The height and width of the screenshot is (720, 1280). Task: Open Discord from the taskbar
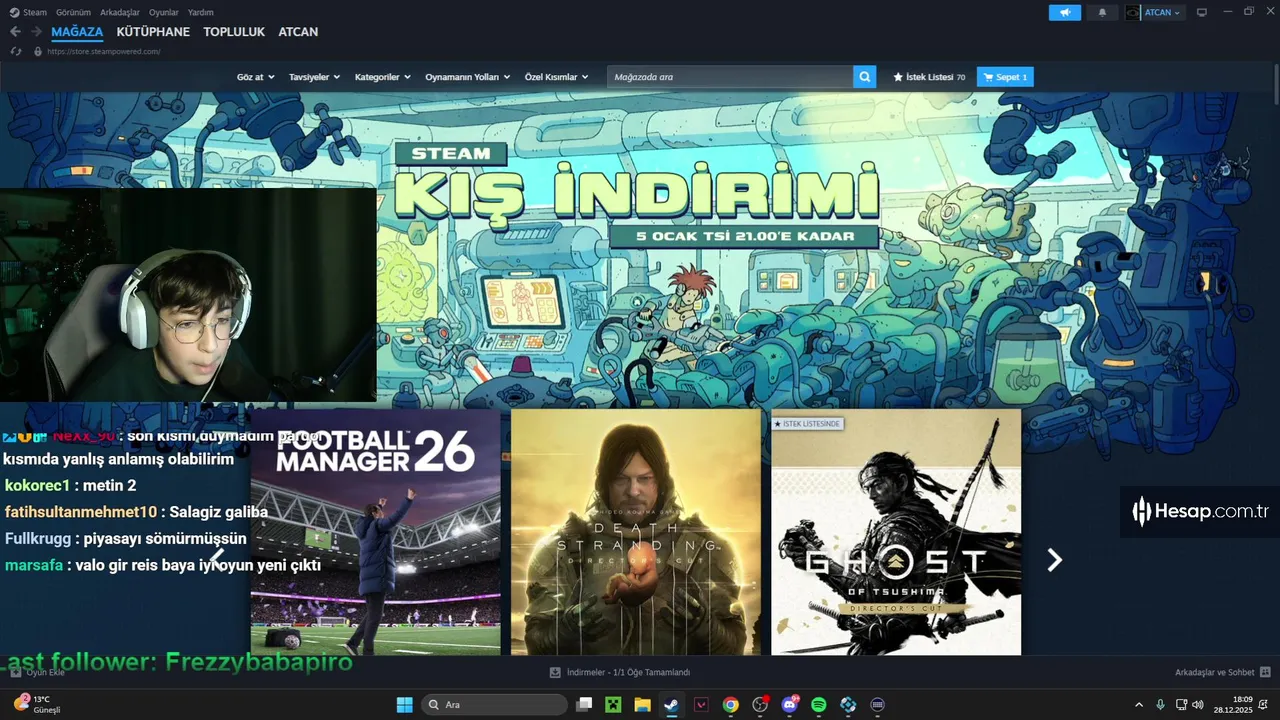tap(790, 705)
